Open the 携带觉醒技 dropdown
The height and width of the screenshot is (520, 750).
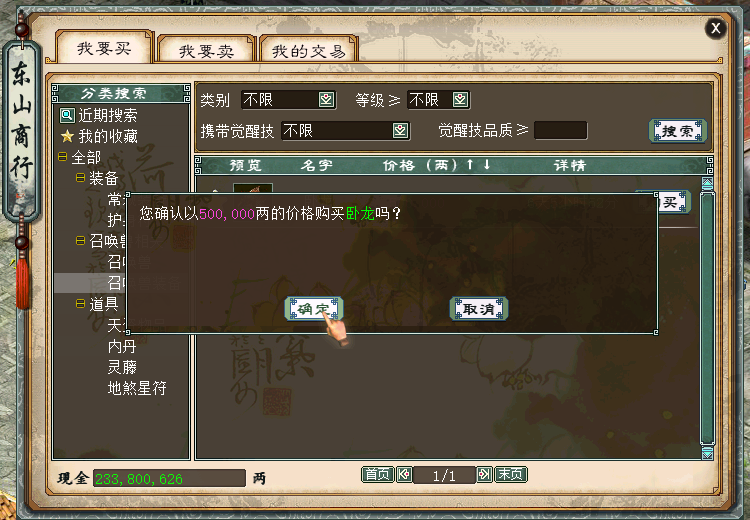[400, 131]
